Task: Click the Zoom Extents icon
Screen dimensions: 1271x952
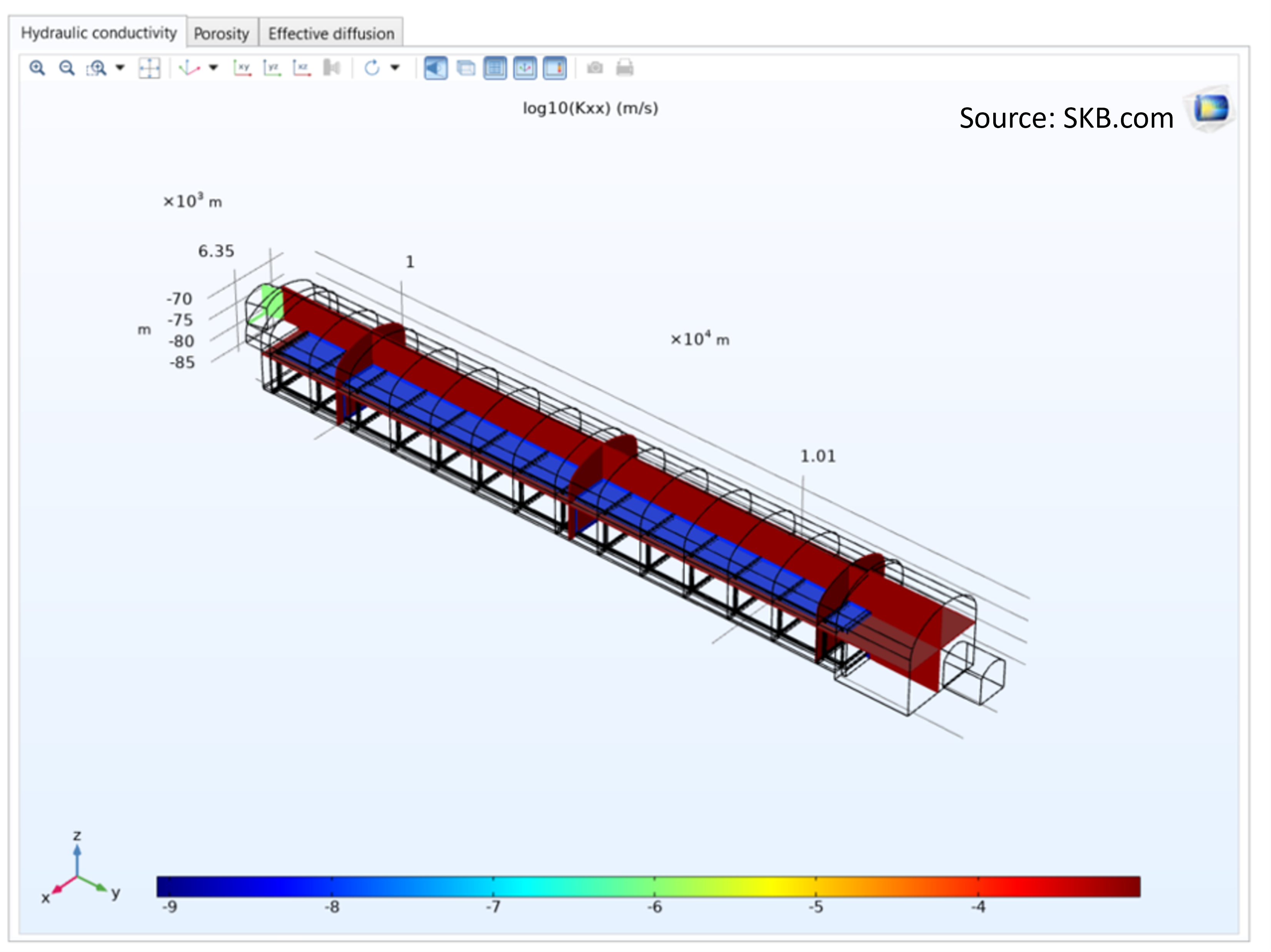Action: tap(149, 68)
